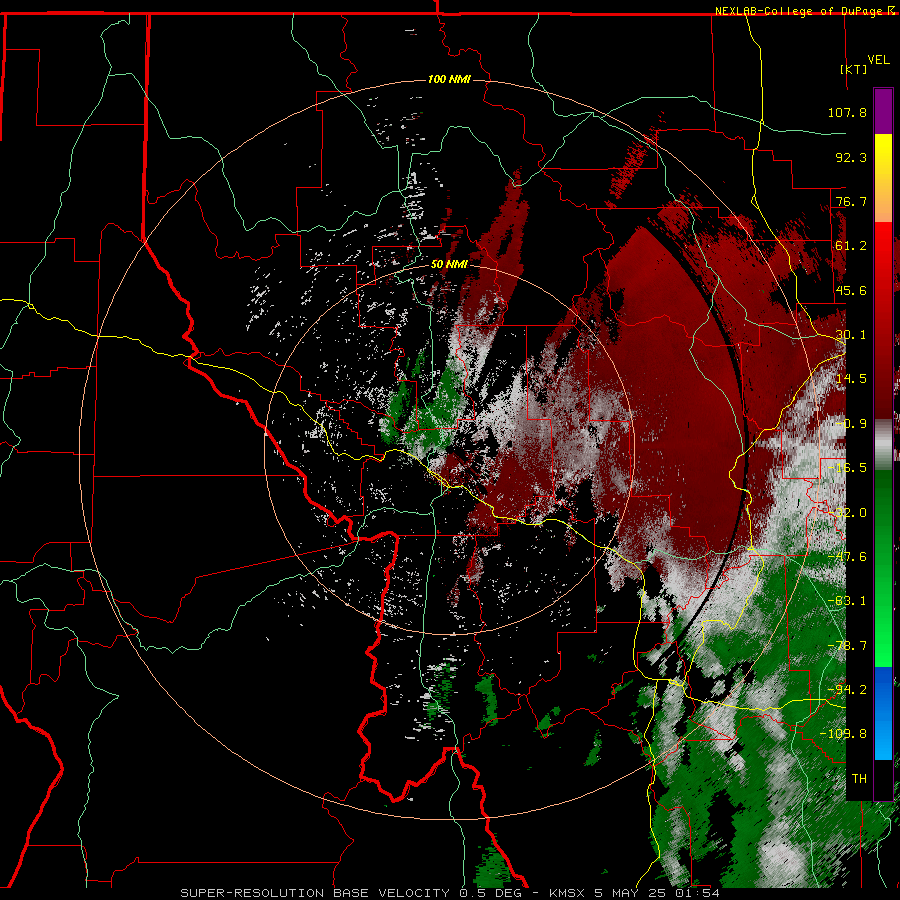The height and width of the screenshot is (900, 900).
Task: Click the -32.0 legend value
Action: coord(847,513)
